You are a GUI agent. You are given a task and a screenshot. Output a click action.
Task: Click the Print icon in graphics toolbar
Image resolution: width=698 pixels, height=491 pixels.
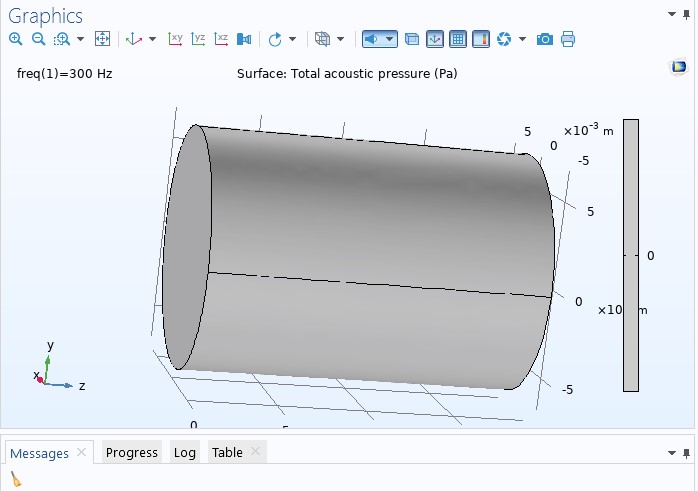pos(568,39)
